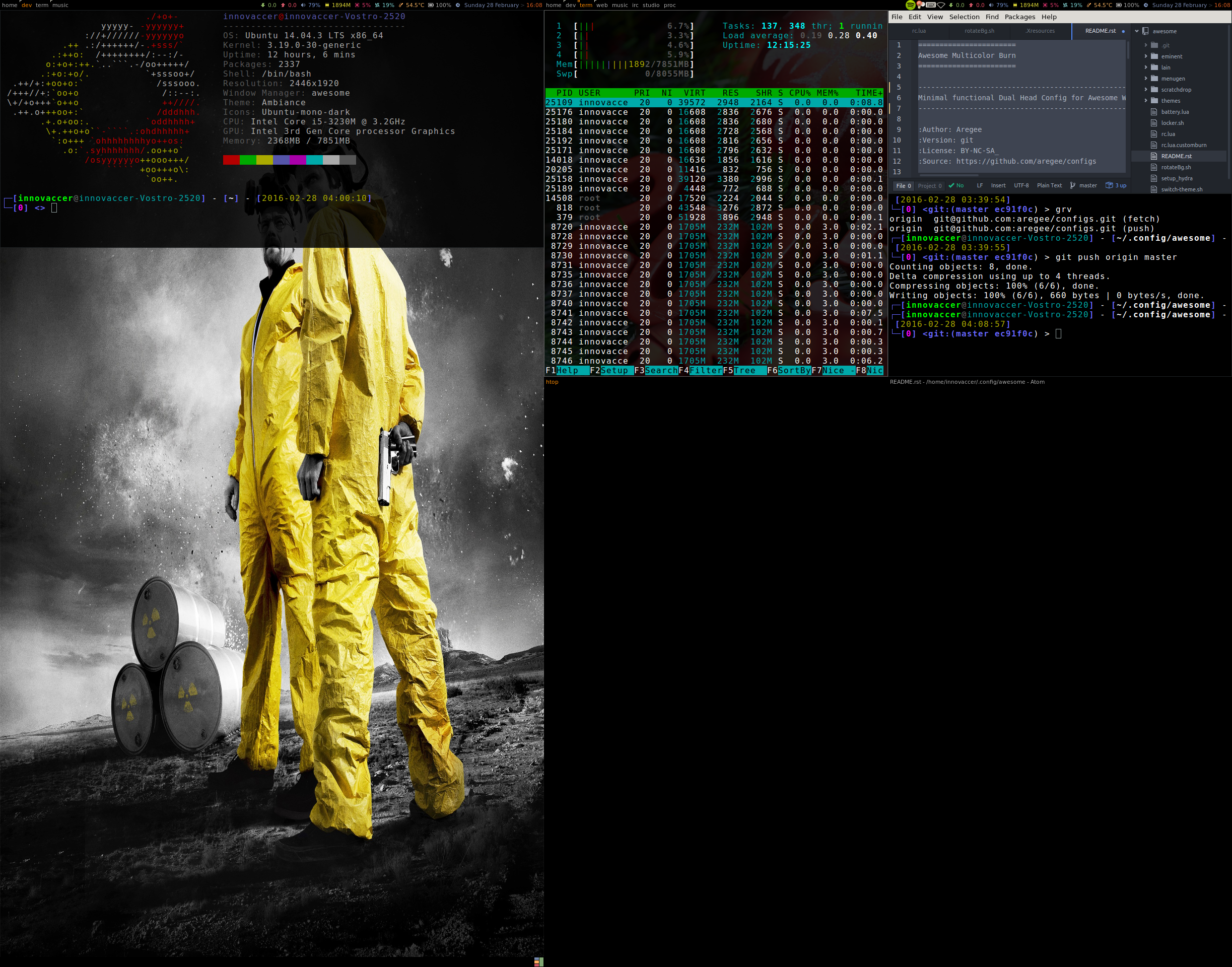Image resolution: width=1232 pixels, height=967 pixels.
Task: Click the keyboard tray icon
Action: [930, 5]
